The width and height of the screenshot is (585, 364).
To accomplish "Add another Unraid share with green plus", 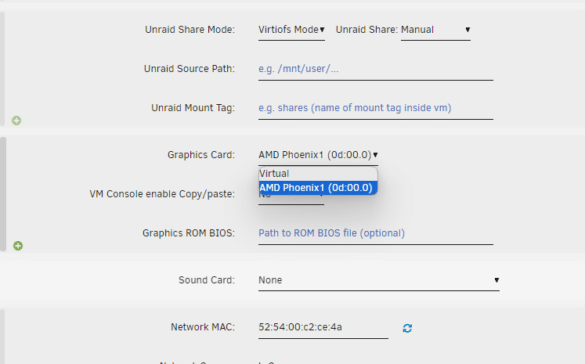I will pos(16,120).
